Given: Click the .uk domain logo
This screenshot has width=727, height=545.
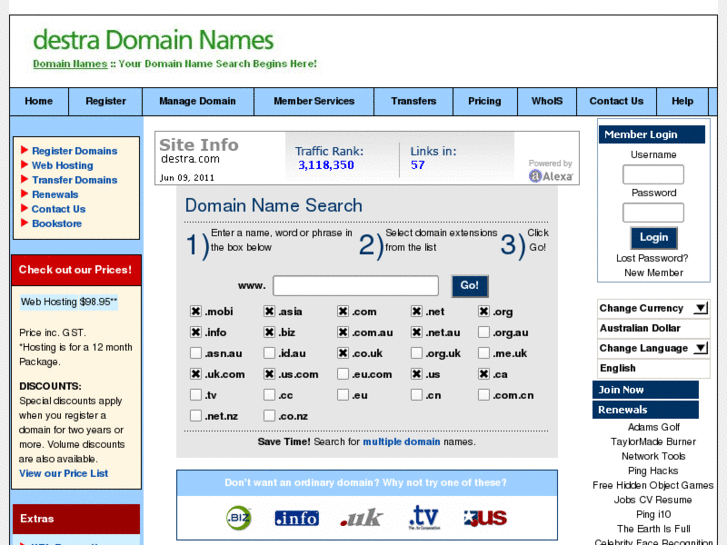Looking at the screenshot, I should click(361, 518).
